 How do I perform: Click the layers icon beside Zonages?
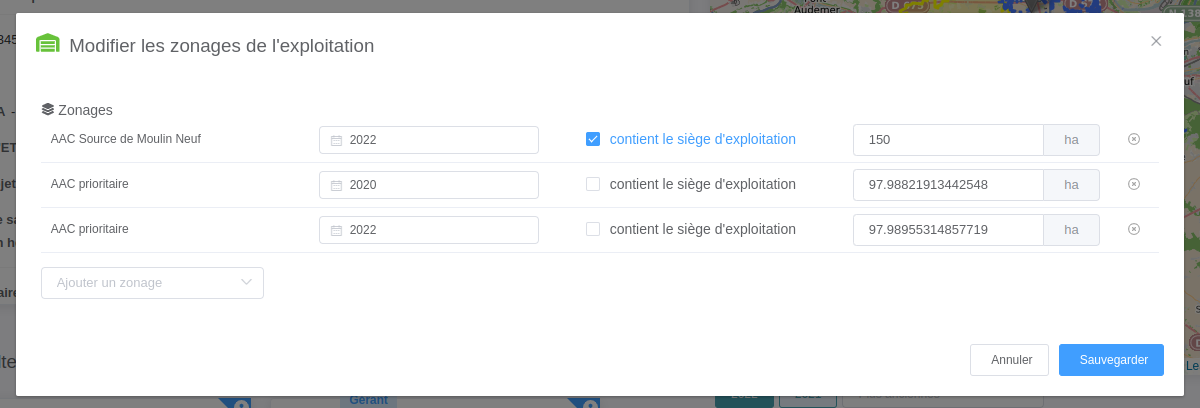click(x=48, y=109)
